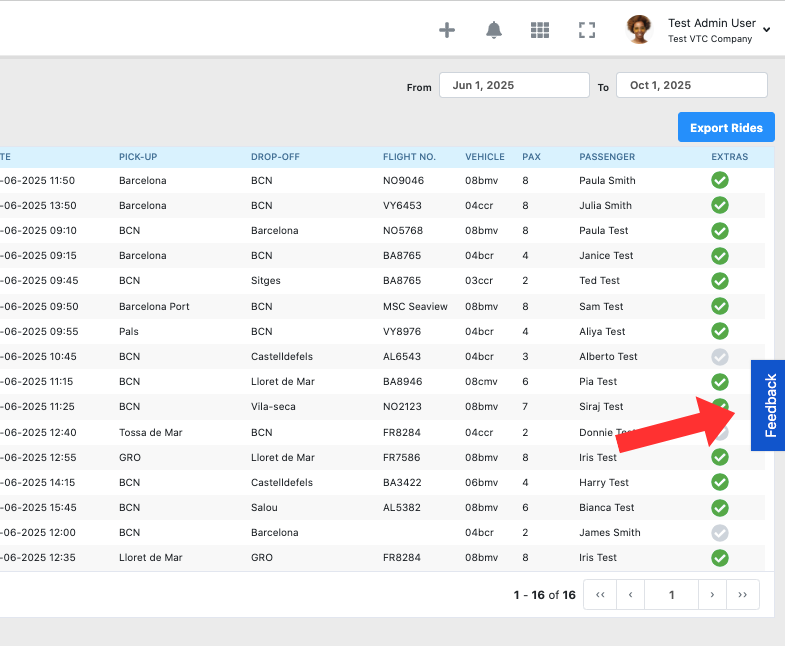Screen dimensions: 785x646
Task: Open the Feedback side tab
Action: click(x=769, y=405)
